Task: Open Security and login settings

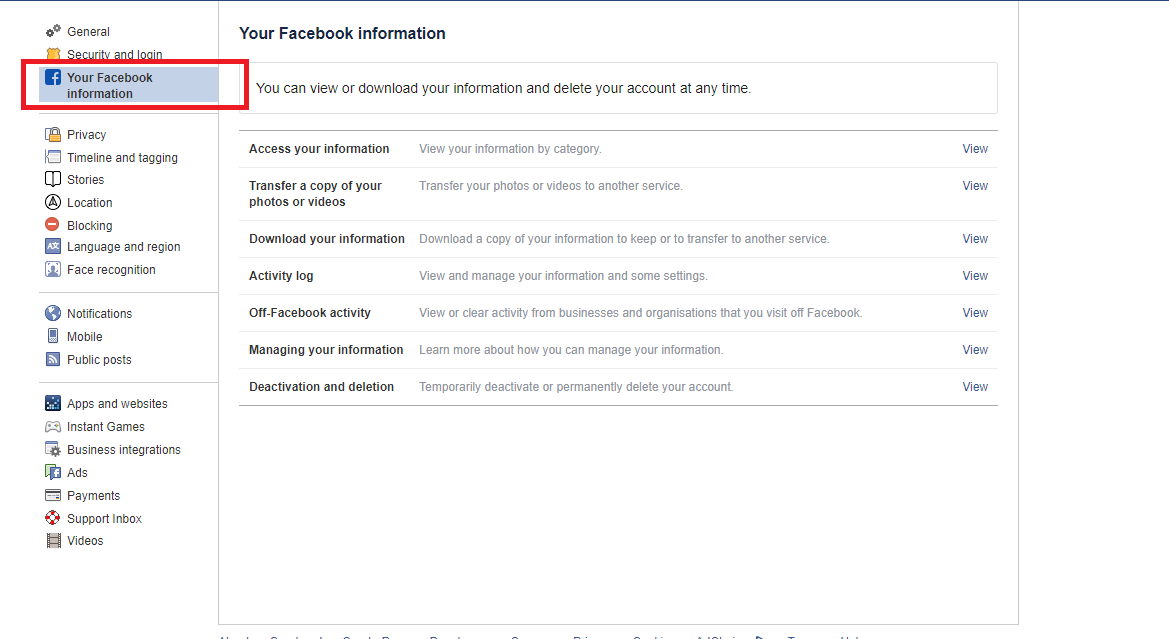Action: pos(114,55)
